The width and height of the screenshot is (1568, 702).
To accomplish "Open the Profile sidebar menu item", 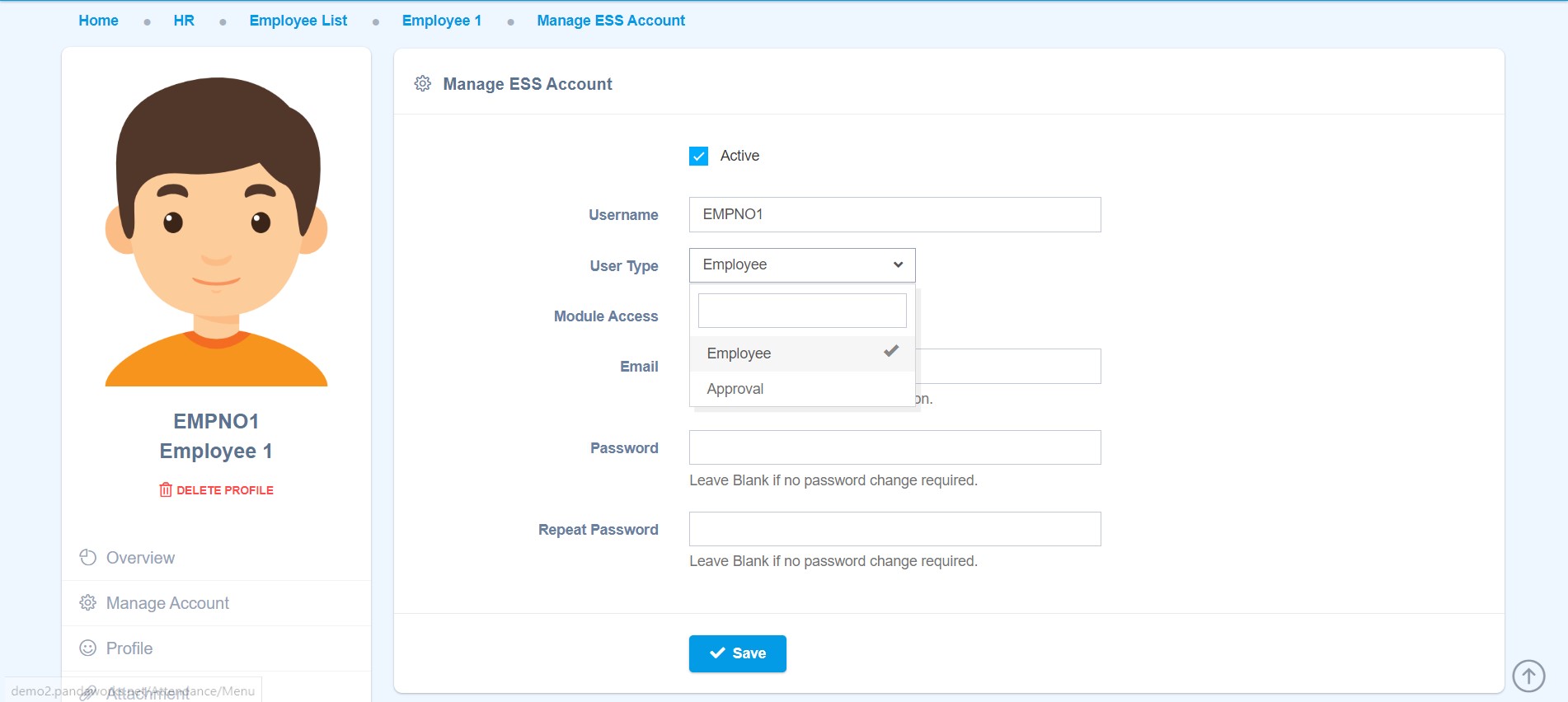I will [x=129, y=648].
